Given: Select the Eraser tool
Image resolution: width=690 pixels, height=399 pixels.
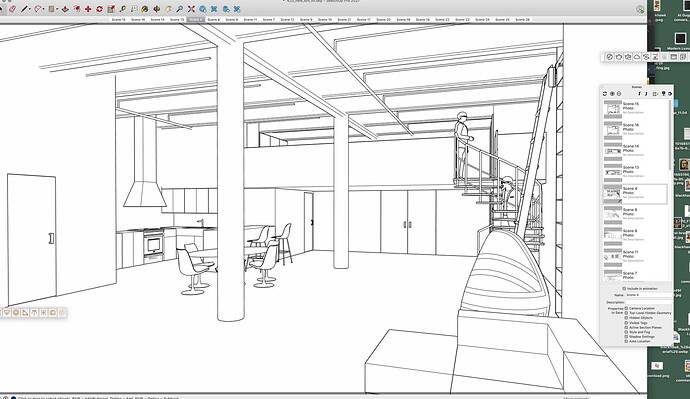Looking at the screenshot, I should click(12, 9).
